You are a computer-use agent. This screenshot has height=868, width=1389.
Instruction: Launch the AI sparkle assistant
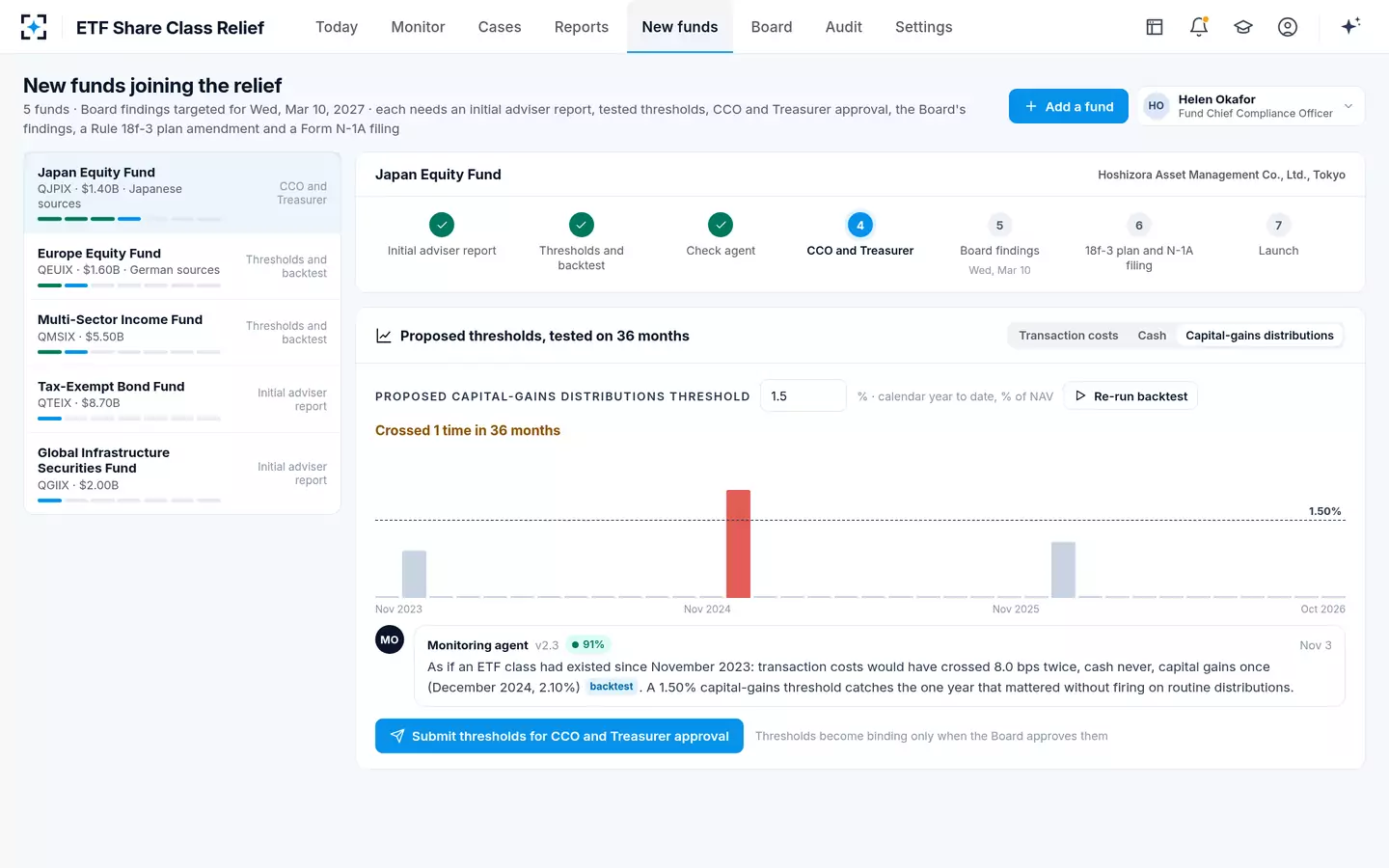pyautogui.click(x=1350, y=26)
